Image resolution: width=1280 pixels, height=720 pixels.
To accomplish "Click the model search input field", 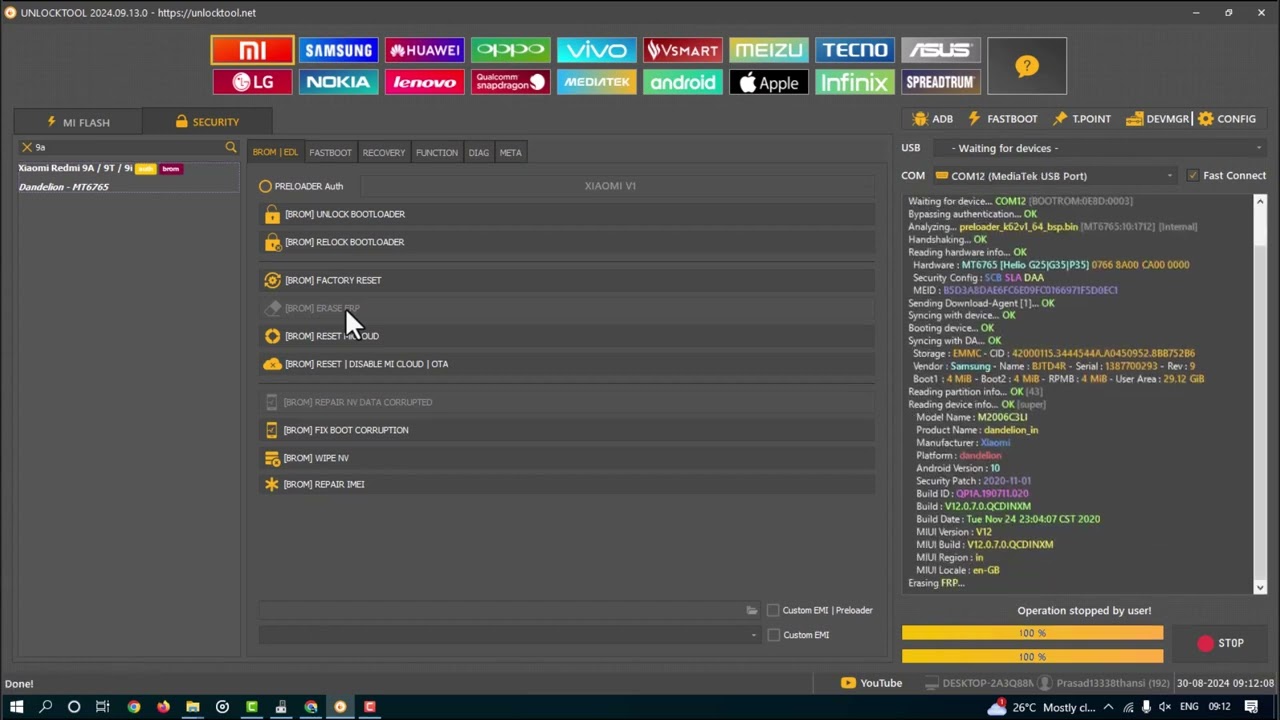I will coord(128,147).
